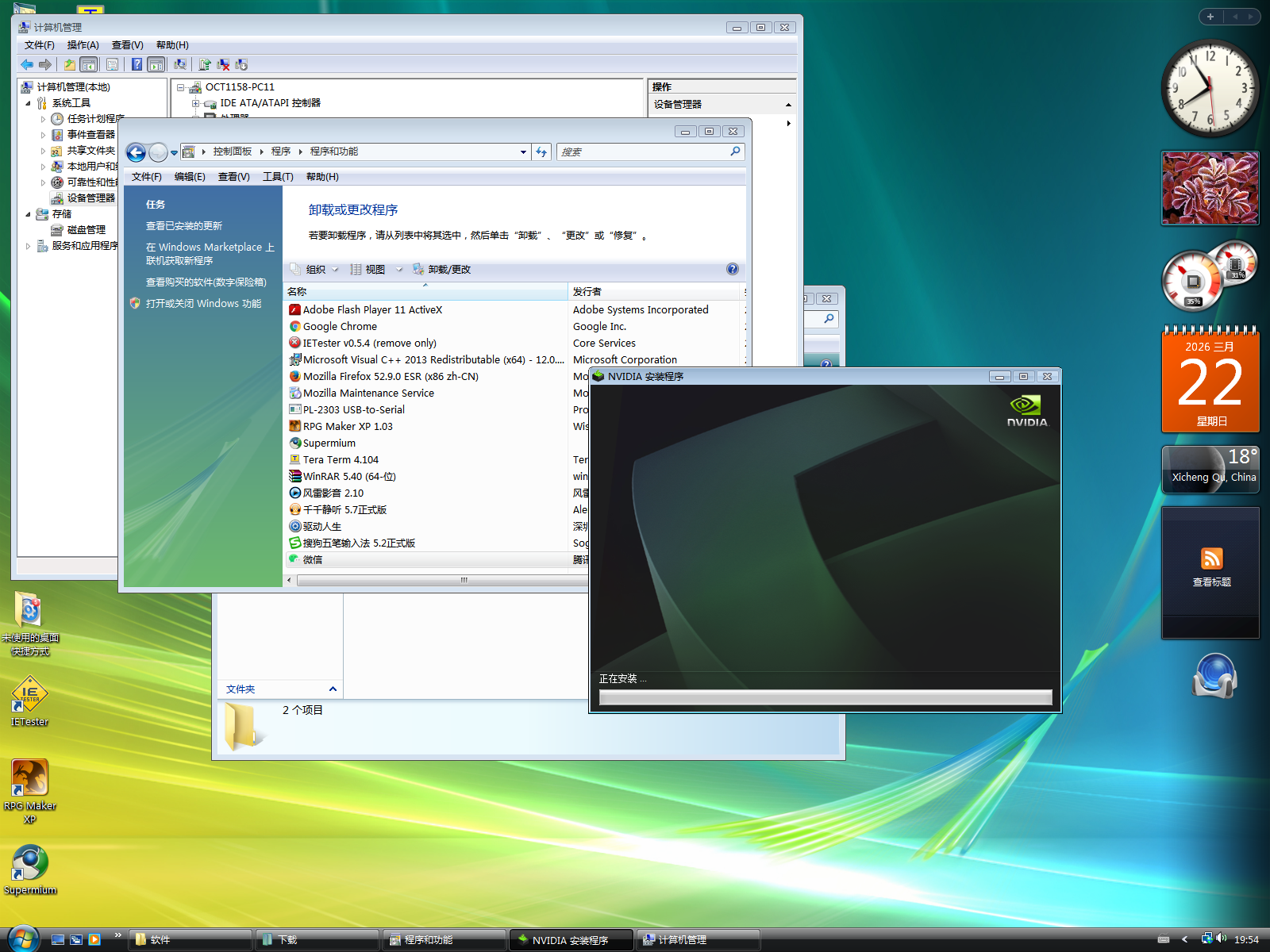Collapse the 系统工具 tree node
Screen dimensions: 1270x952
tap(29, 103)
